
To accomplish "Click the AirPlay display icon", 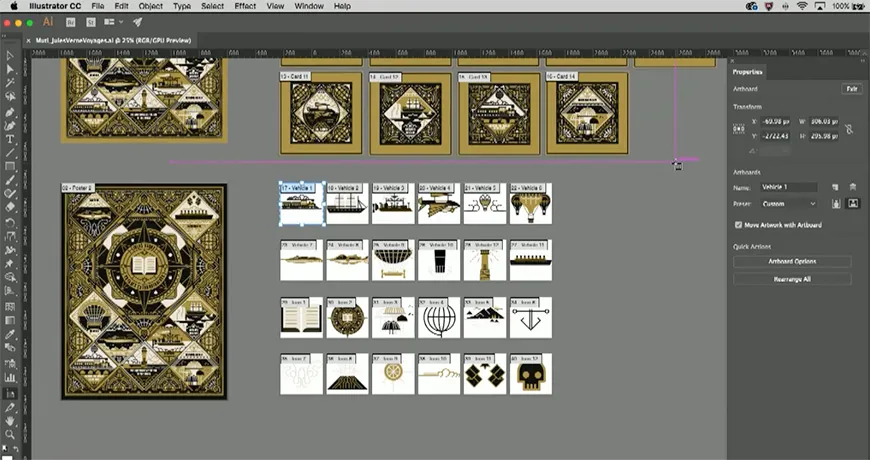I will tap(820, 6).
